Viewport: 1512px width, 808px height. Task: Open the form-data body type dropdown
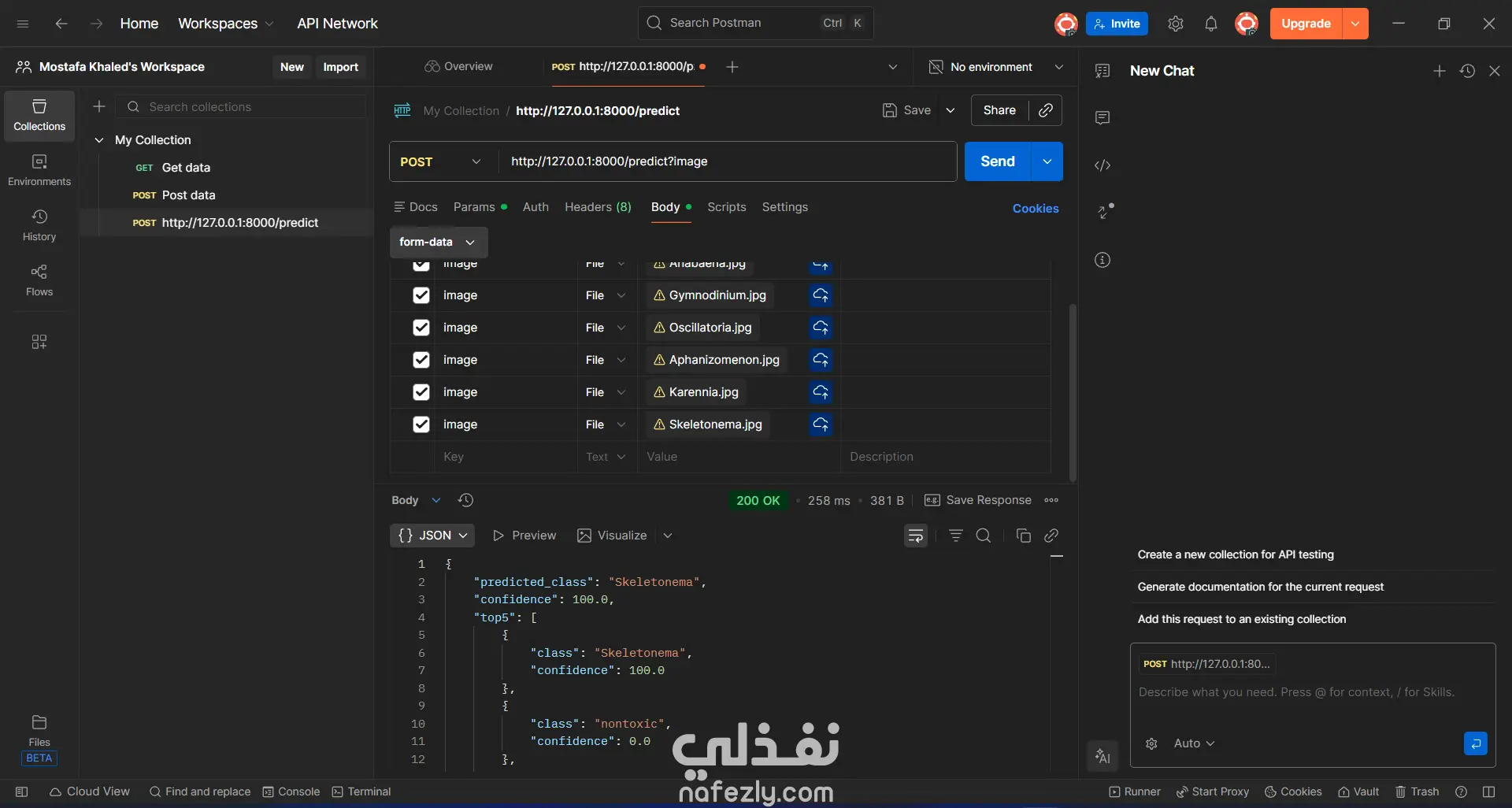click(x=439, y=243)
